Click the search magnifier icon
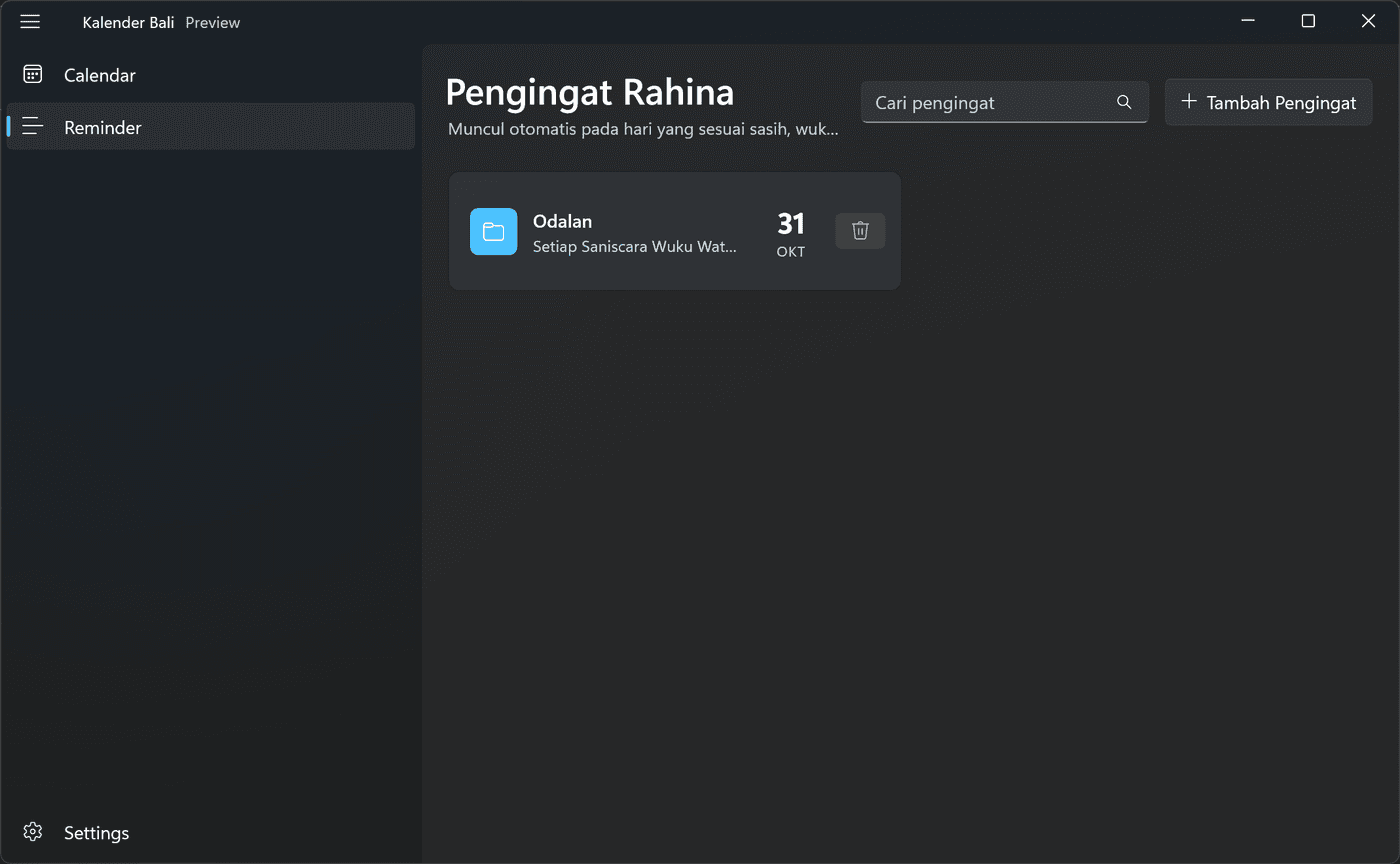The height and width of the screenshot is (864, 1400). 1124,102
